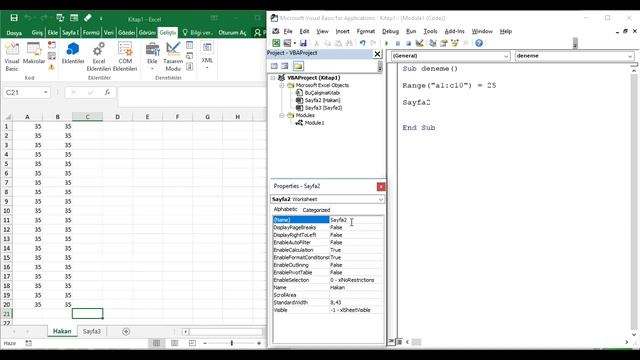Image resolution: width=640 pixels, height=360 pixels.
Task: Switch to the Veri ribbon tab
Action: (109, 33)
